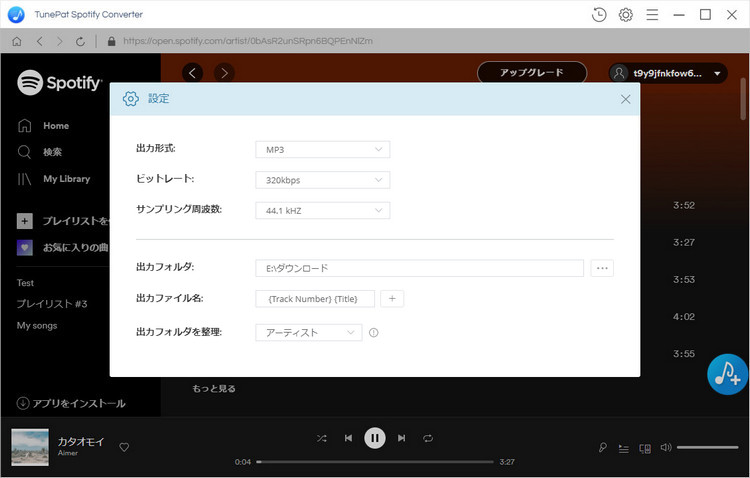750x478 pixels.
Task: Select the track lasting 3:52
Action: click(684, 205)
